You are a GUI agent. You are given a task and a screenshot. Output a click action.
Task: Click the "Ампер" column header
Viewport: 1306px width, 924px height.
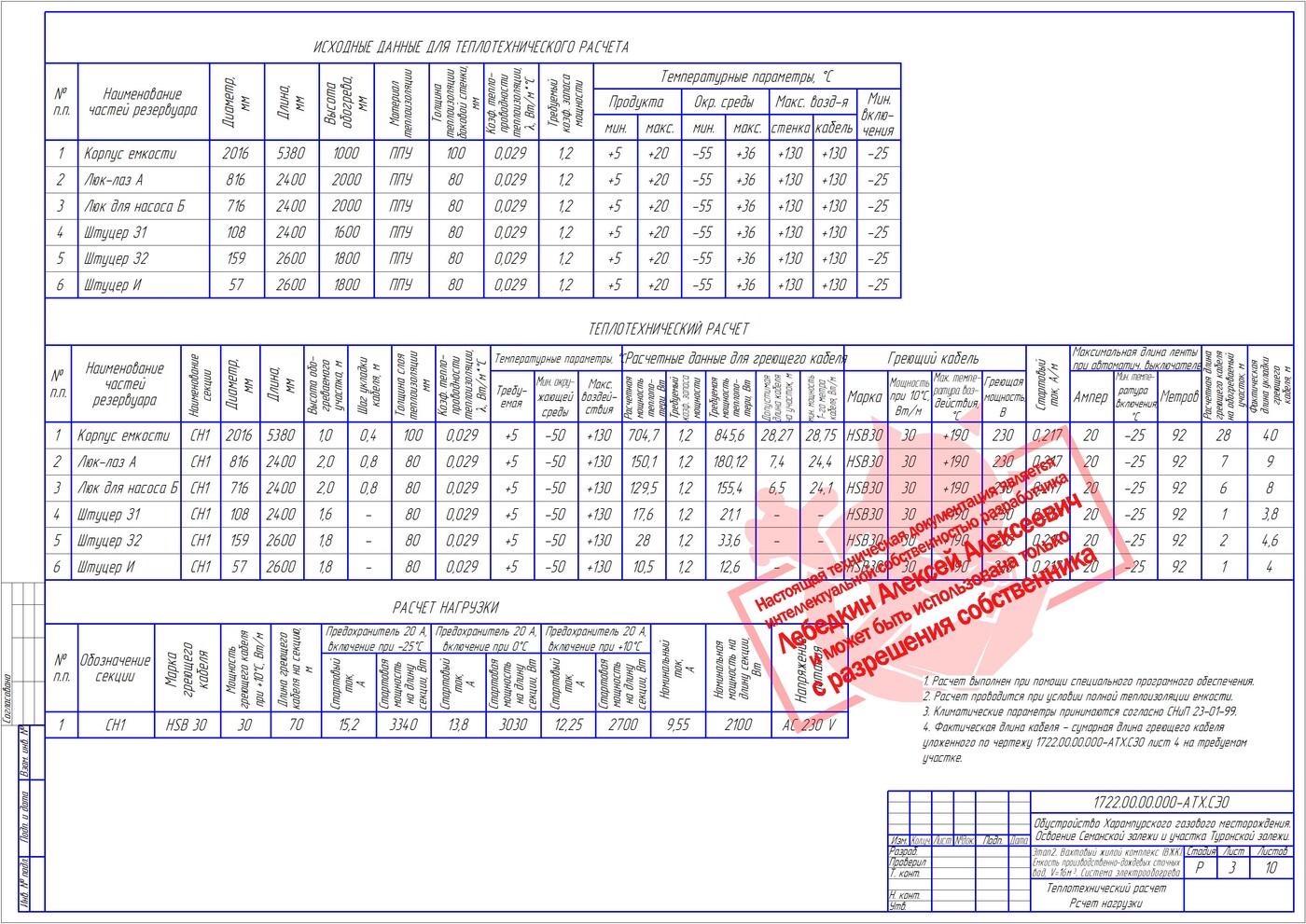pyautogui.click(x=1091, y=397)
